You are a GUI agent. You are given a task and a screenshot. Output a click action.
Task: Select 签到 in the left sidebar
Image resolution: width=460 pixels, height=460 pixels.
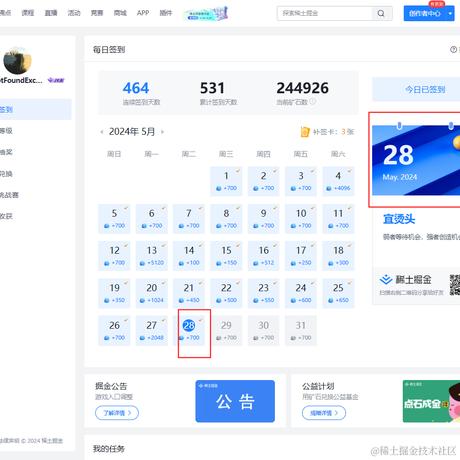click(36, 109)
